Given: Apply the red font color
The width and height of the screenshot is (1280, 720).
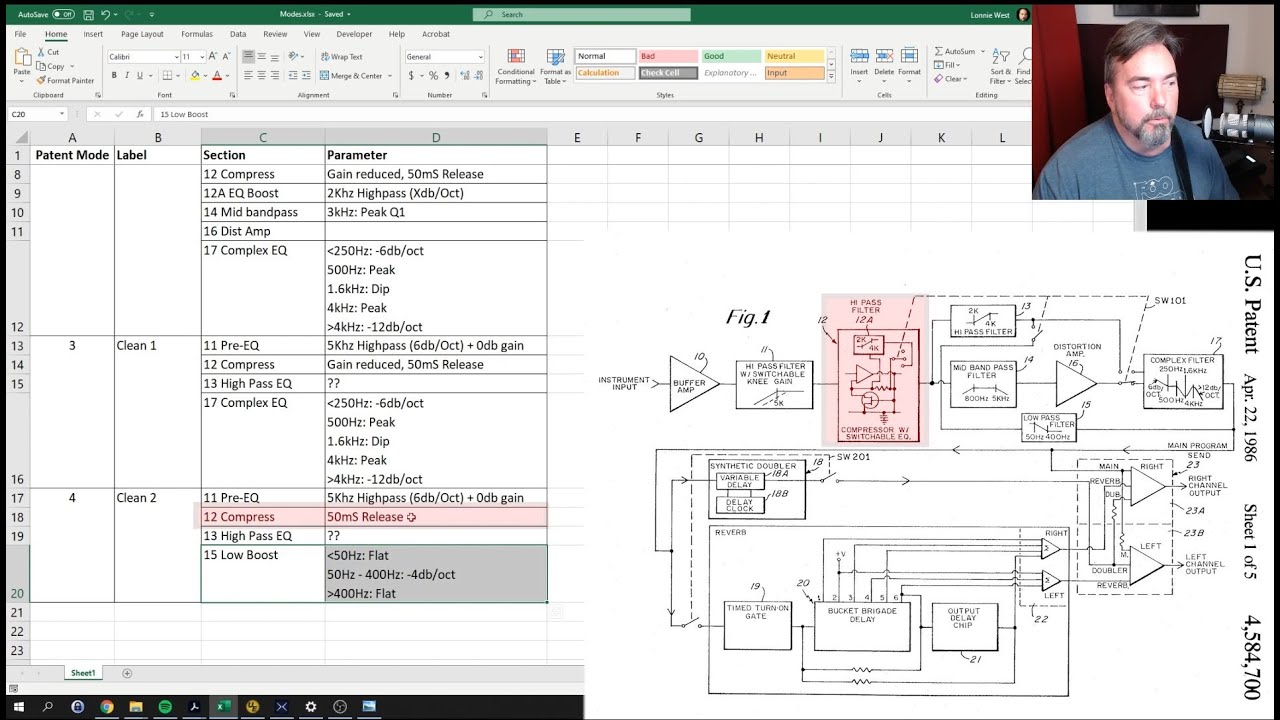Looking at the screenshot, I should click(x=217, y=76).
